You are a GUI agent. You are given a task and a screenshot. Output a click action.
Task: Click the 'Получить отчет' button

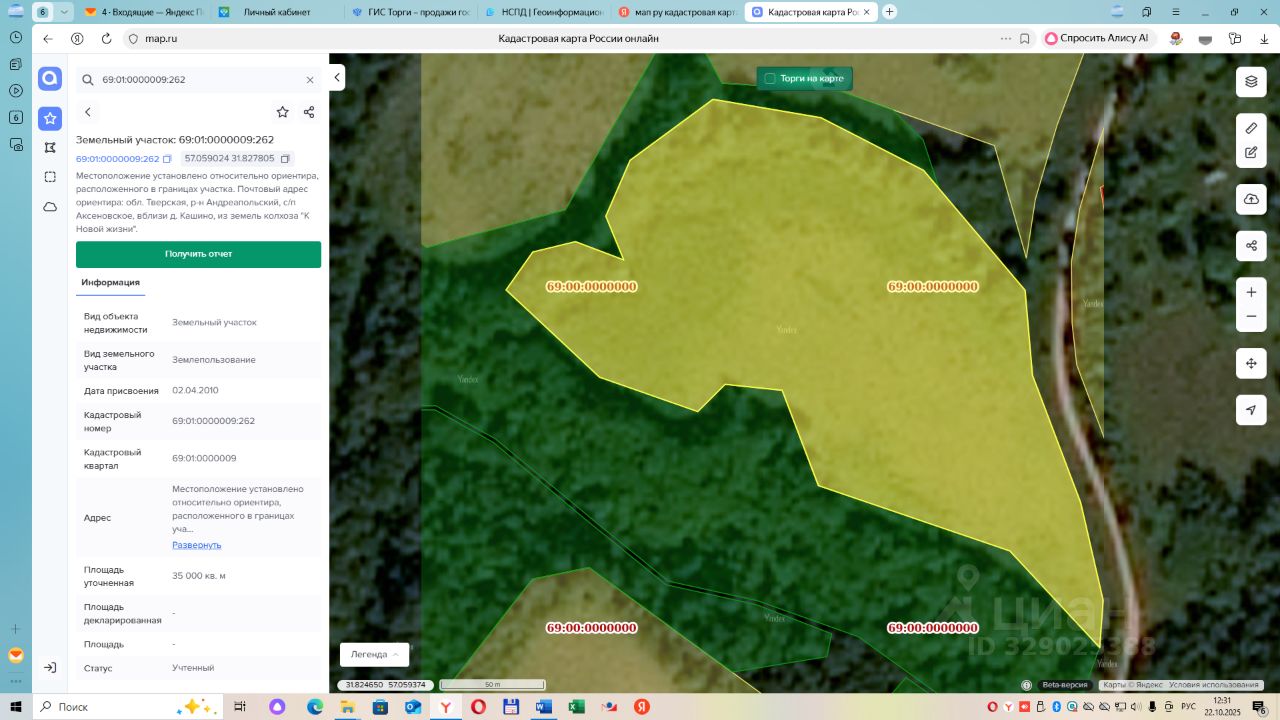click(198, 254)
